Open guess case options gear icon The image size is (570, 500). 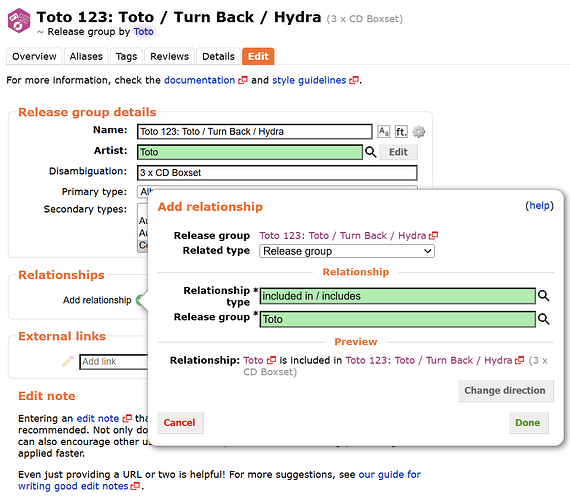point(418,131)
